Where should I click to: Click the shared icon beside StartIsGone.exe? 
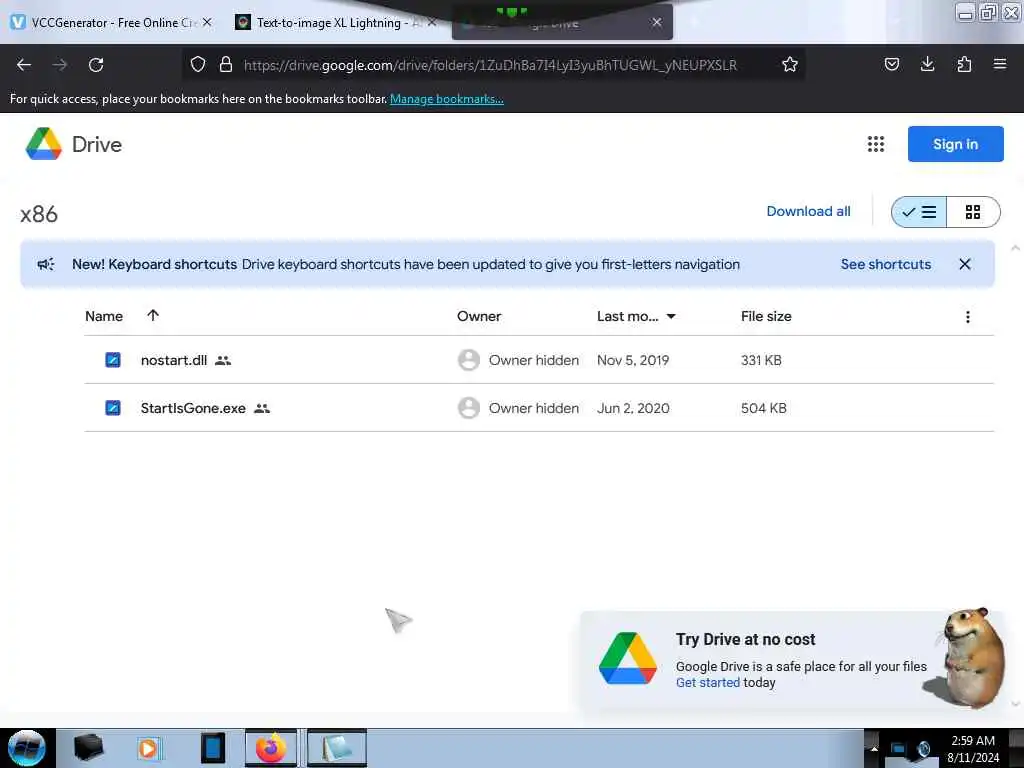(x=262, y=408)
